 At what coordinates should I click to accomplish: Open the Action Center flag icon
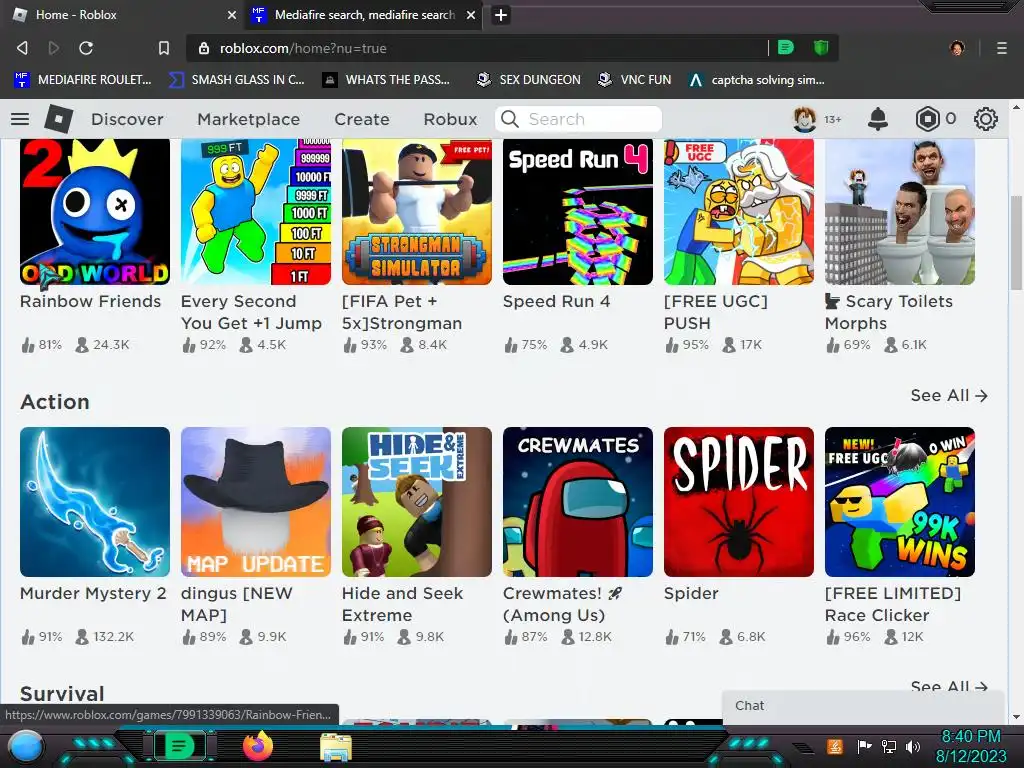pos(865,746)
